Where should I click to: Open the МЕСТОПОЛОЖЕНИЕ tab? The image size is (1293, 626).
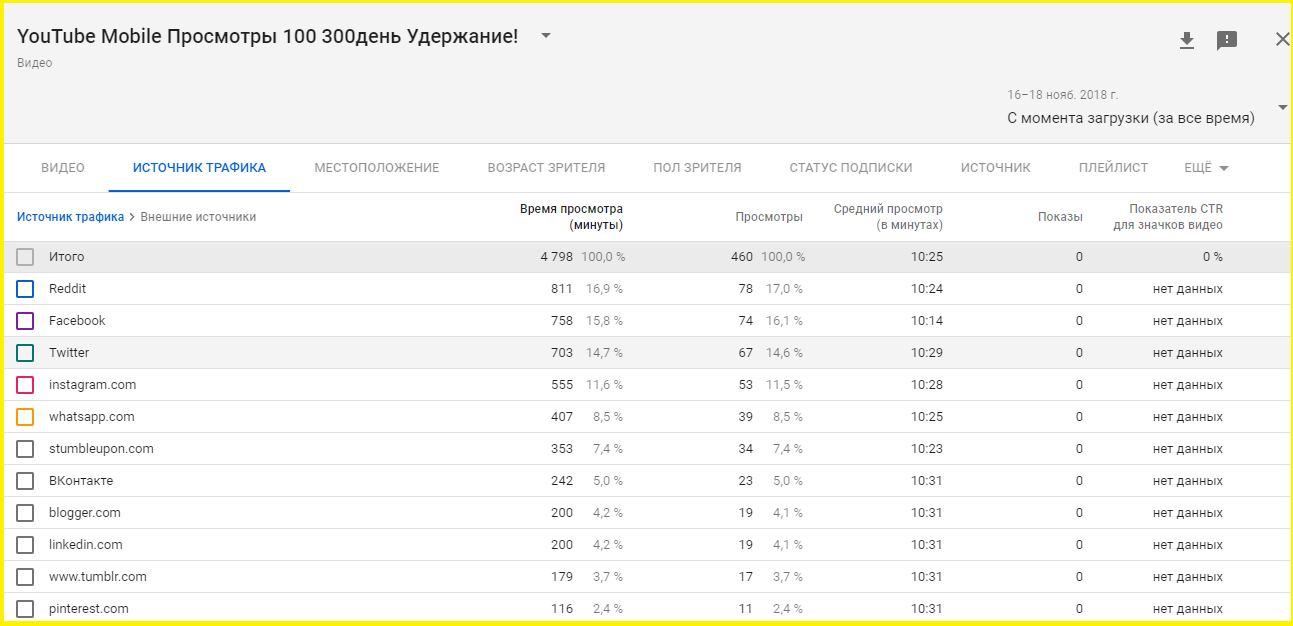point(377,168)
